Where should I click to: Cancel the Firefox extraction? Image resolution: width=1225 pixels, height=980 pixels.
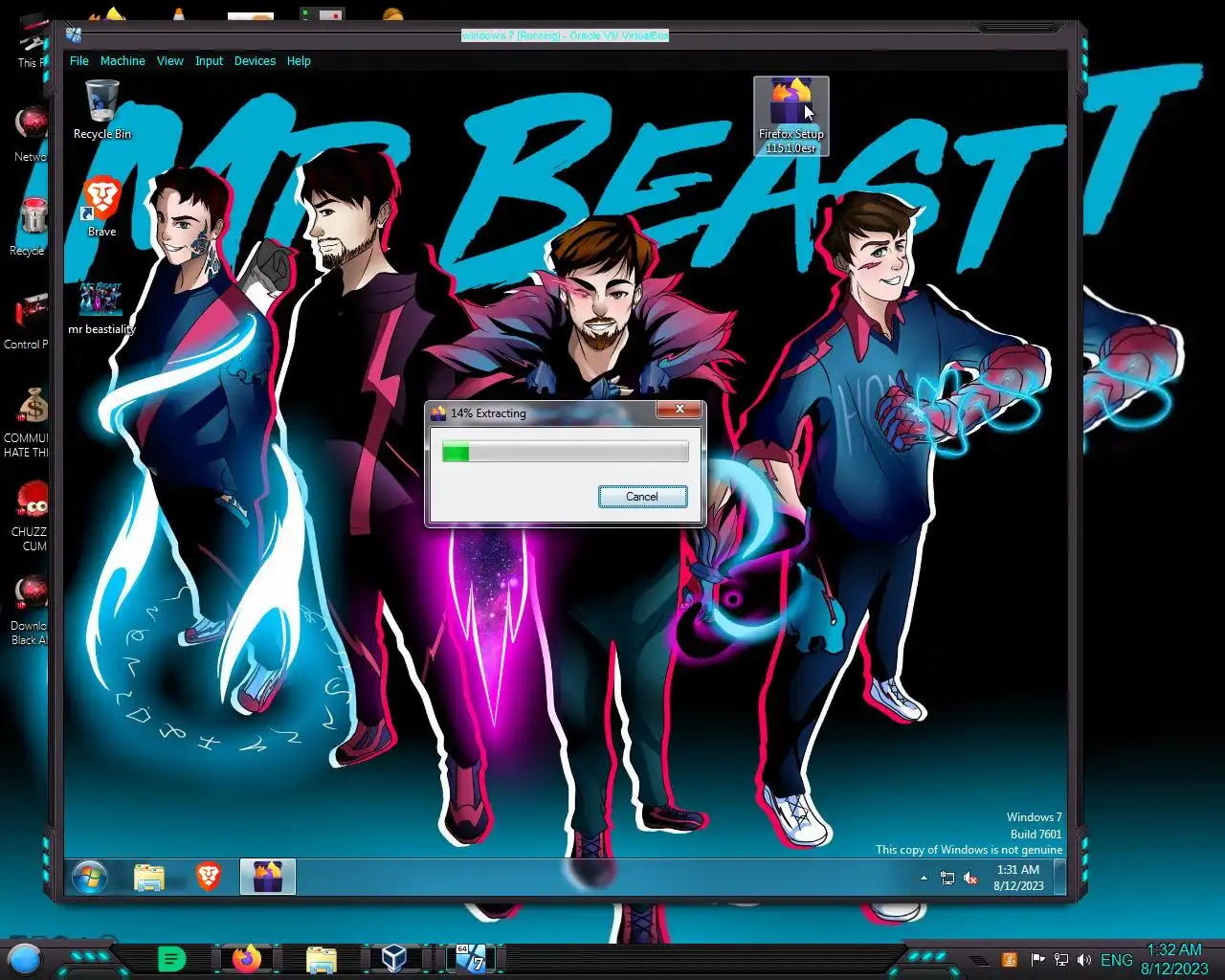pyautogui.click(x=642, y=497)
